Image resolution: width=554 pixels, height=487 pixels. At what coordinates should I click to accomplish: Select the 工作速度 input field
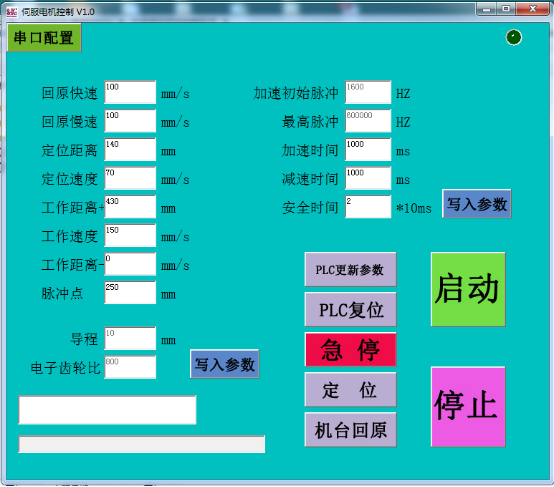click(130, 235)
